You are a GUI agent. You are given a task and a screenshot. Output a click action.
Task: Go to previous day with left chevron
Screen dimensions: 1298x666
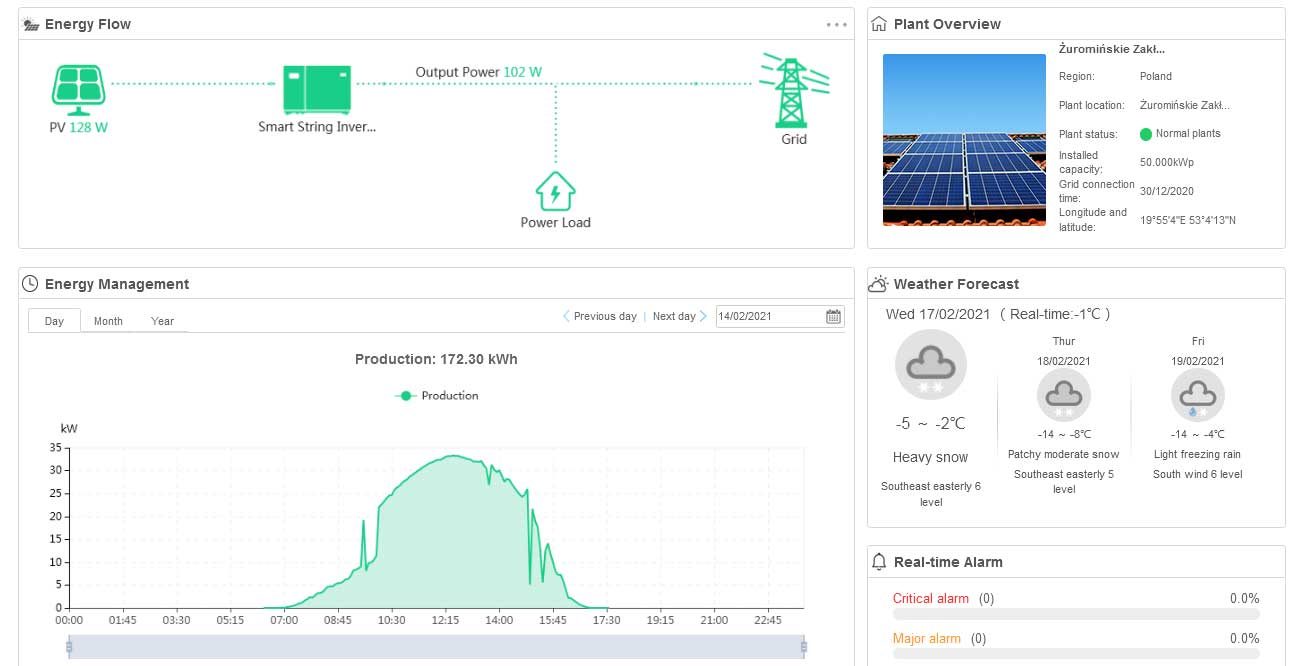(x=567, y=317)
